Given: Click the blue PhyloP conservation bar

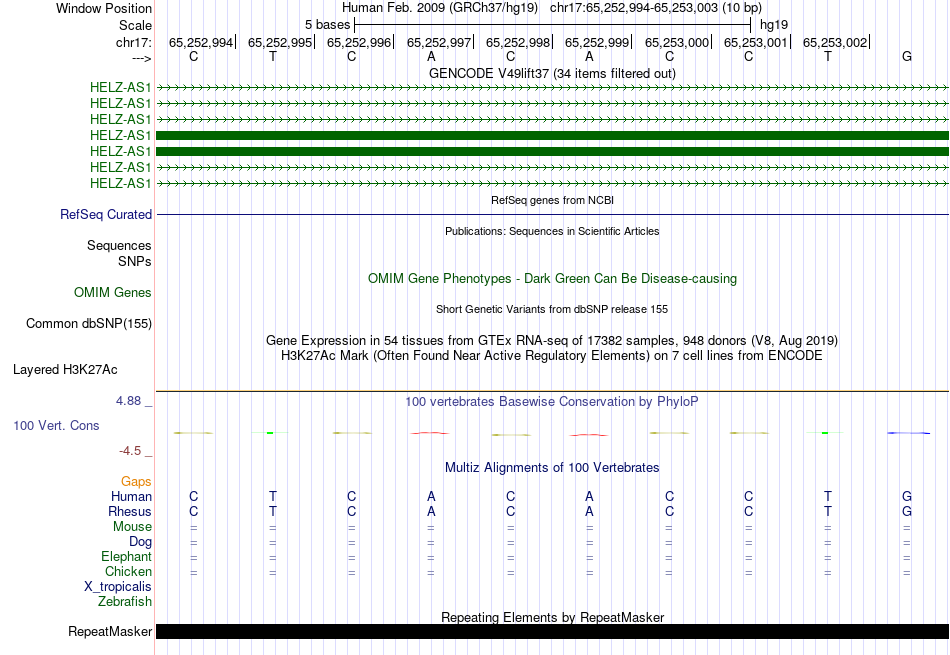Looking at the screenshot, I should coord(908,433).
